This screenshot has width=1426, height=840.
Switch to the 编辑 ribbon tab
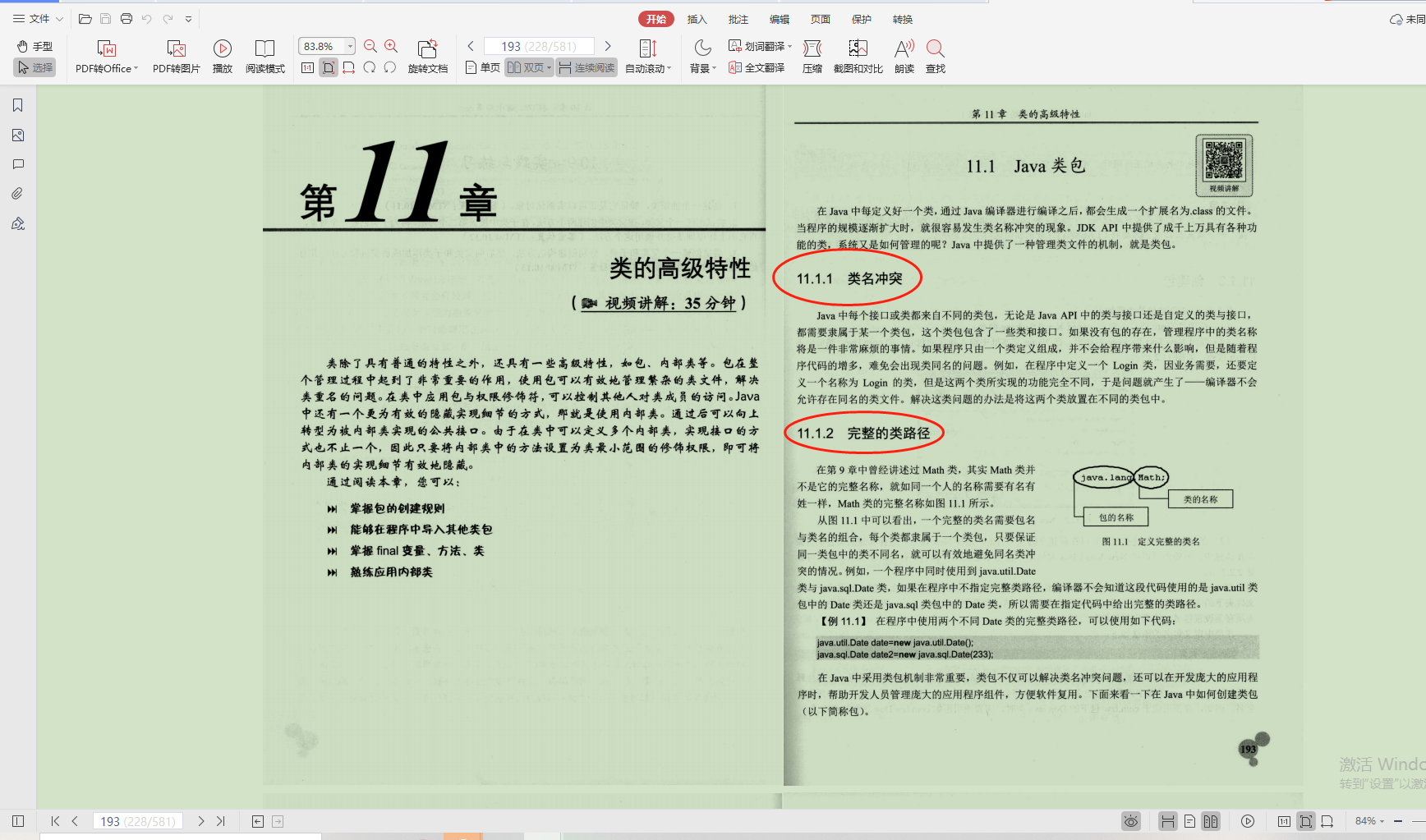[x=779, y=19]
